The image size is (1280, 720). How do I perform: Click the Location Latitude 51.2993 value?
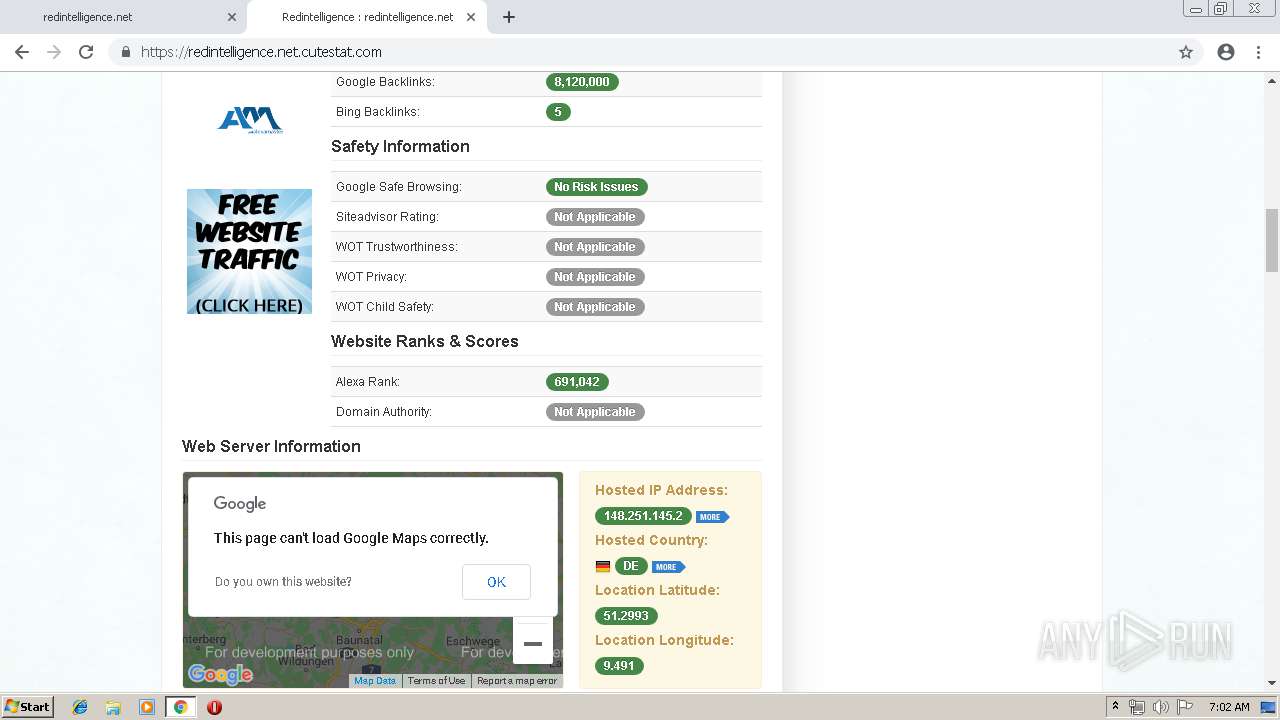pos(626,616)
